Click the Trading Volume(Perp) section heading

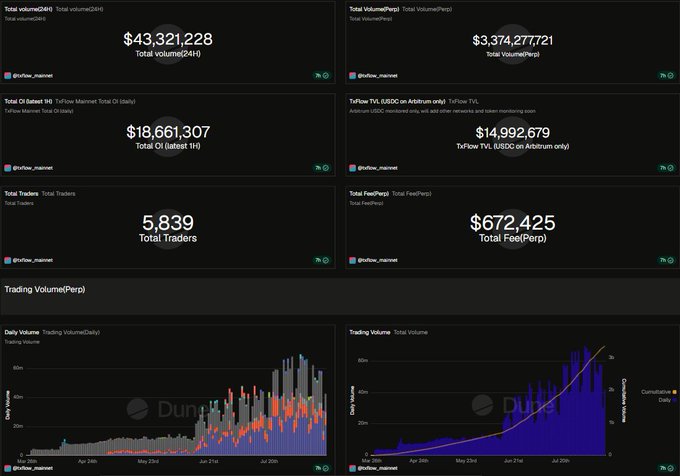[45, 290]
